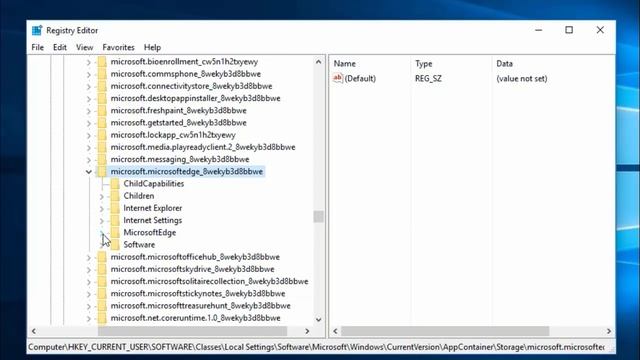Expand the Internet Explorer subkey

click(x=102, y=209)
